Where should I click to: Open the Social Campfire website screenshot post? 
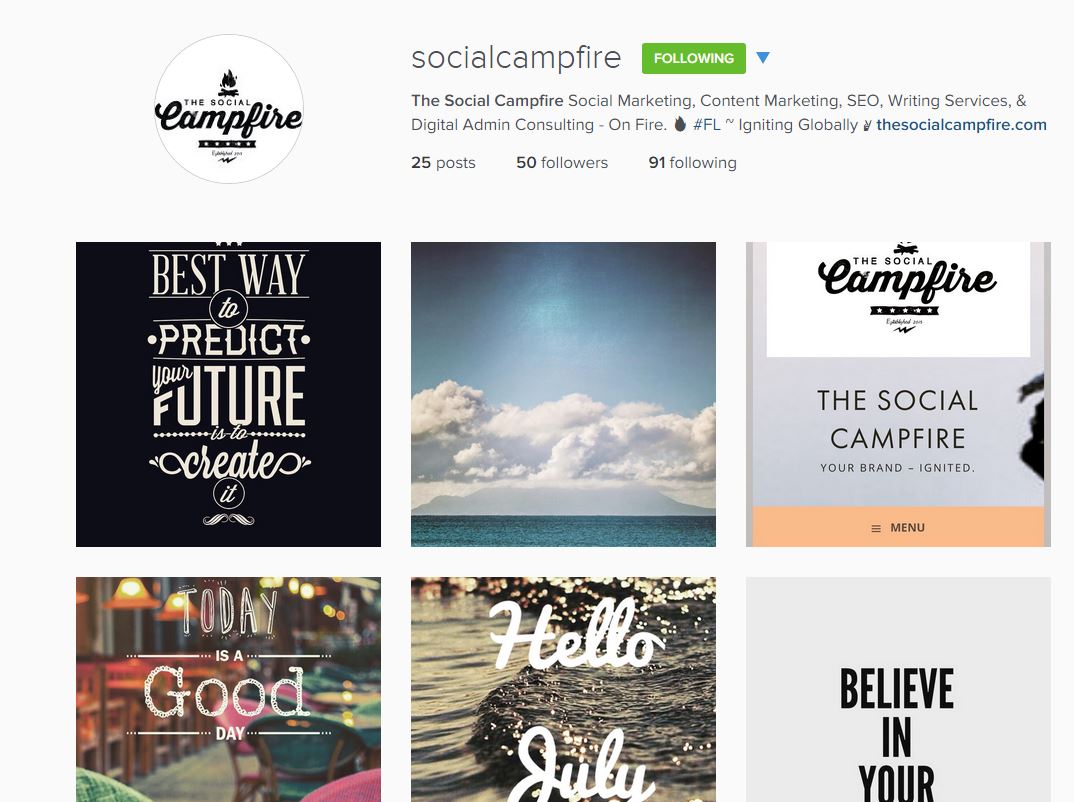[898, 394]
